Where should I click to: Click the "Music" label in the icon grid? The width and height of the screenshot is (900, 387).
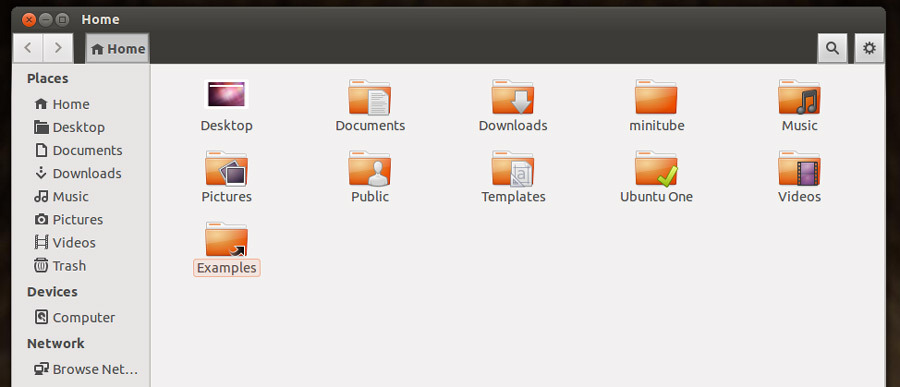coord(800,126)
